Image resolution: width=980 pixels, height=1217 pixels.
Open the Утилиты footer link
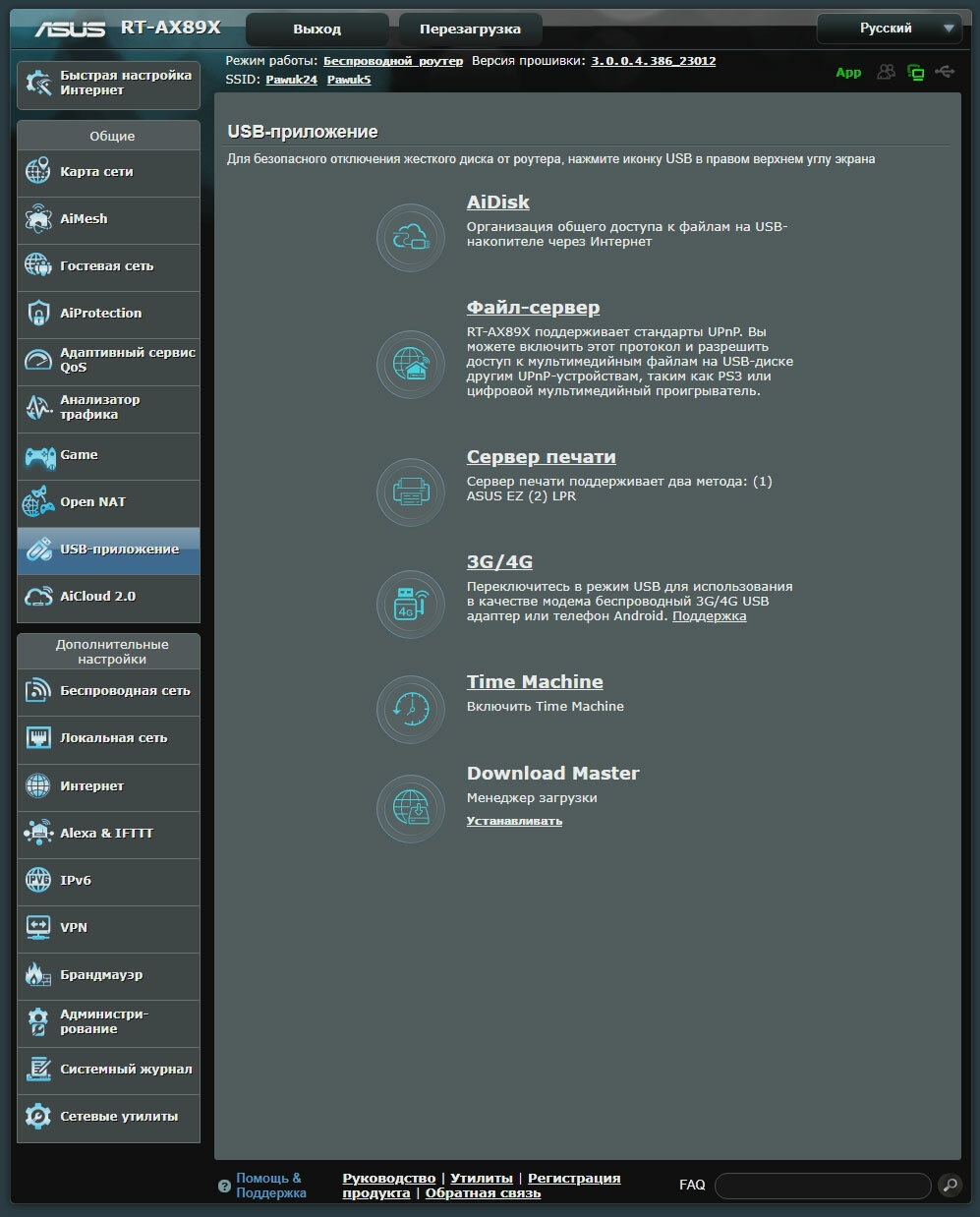[x=482, y=1178]
